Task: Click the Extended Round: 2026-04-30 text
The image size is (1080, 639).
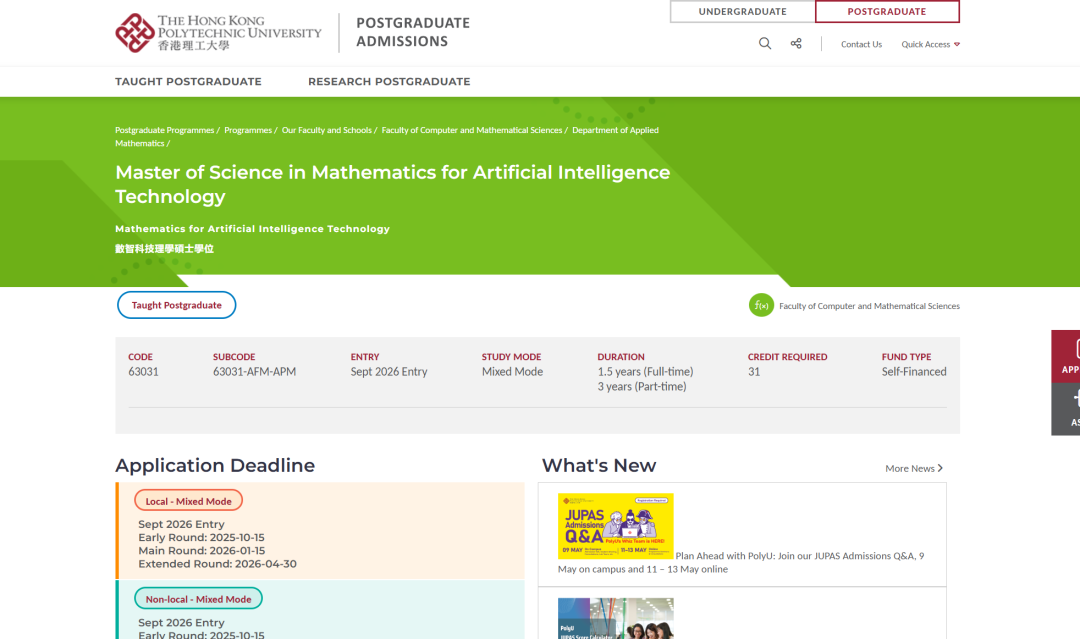Action: pyautogui.click(x=218, y=564)
